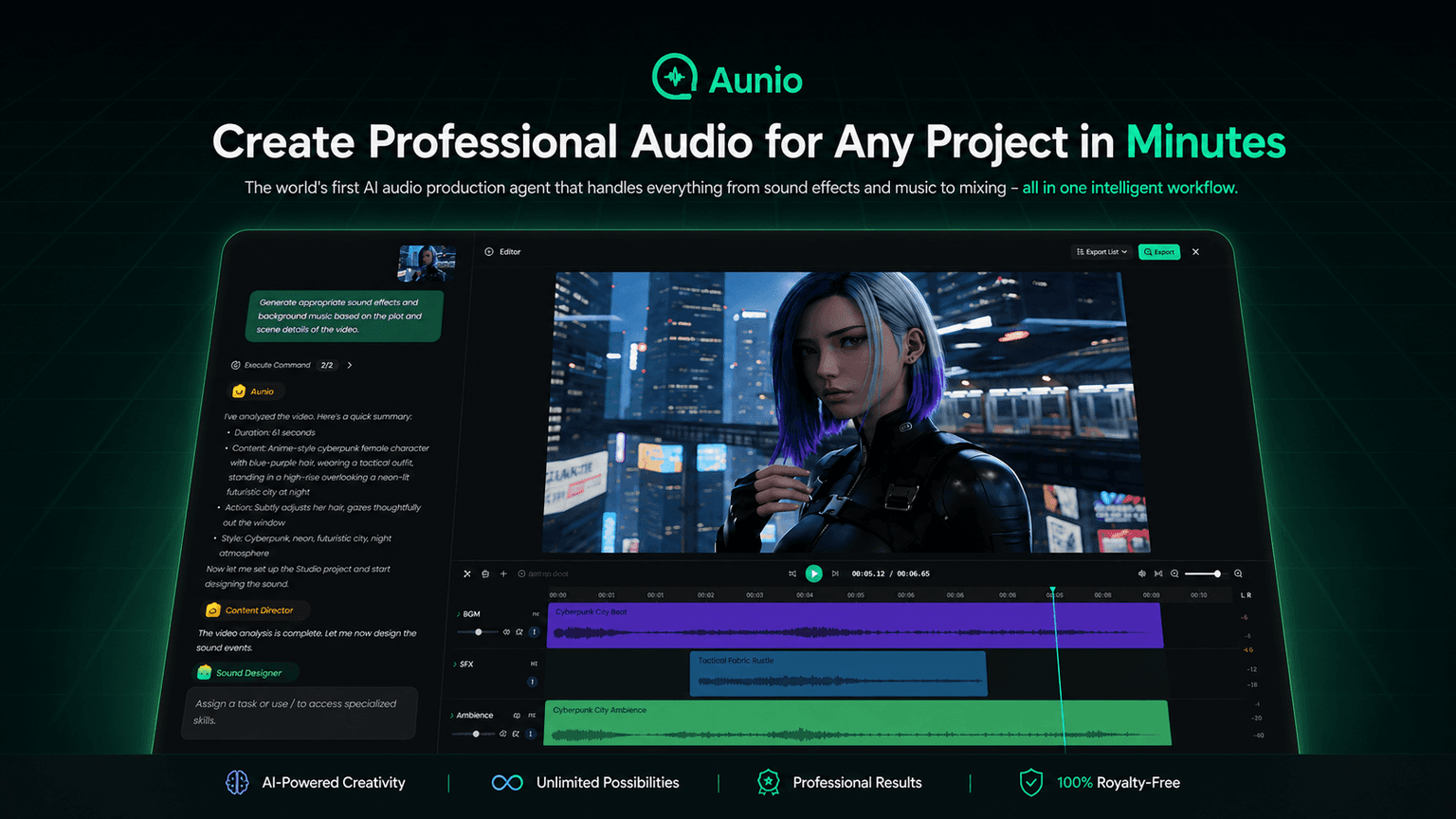Click the split tool icon in timeline toolbar

[x=466, y=573]
